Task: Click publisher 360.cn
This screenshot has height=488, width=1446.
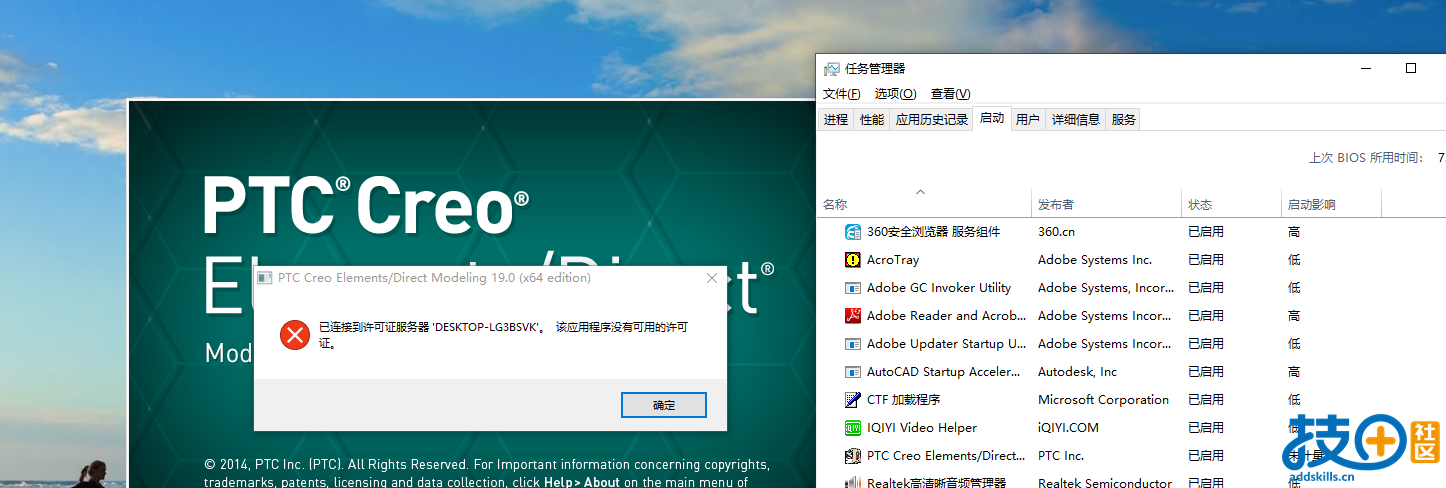Action: pos(1057,232)
